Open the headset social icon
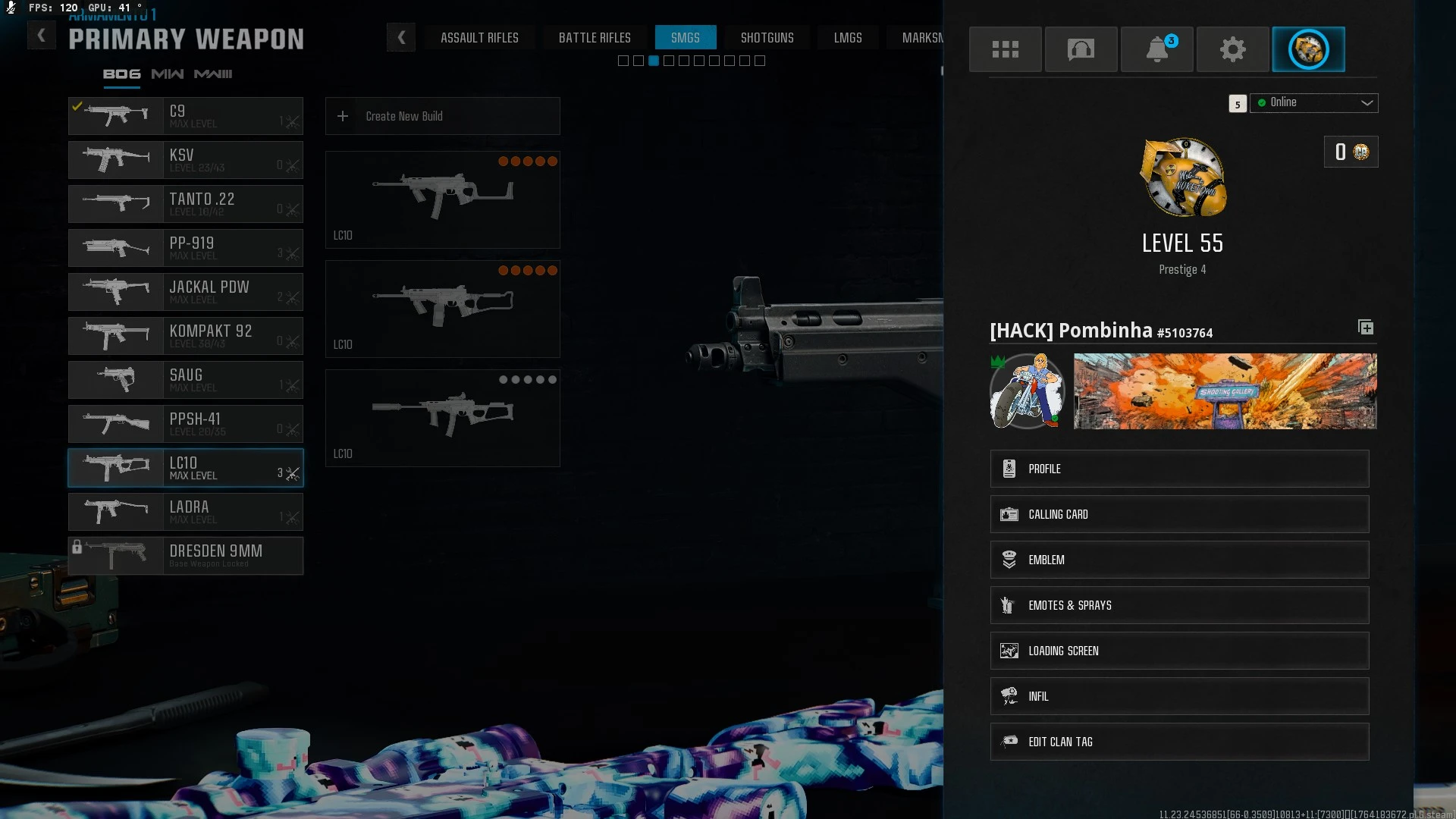This screenshot has height=819, width=1456. tap(1081, 49)
